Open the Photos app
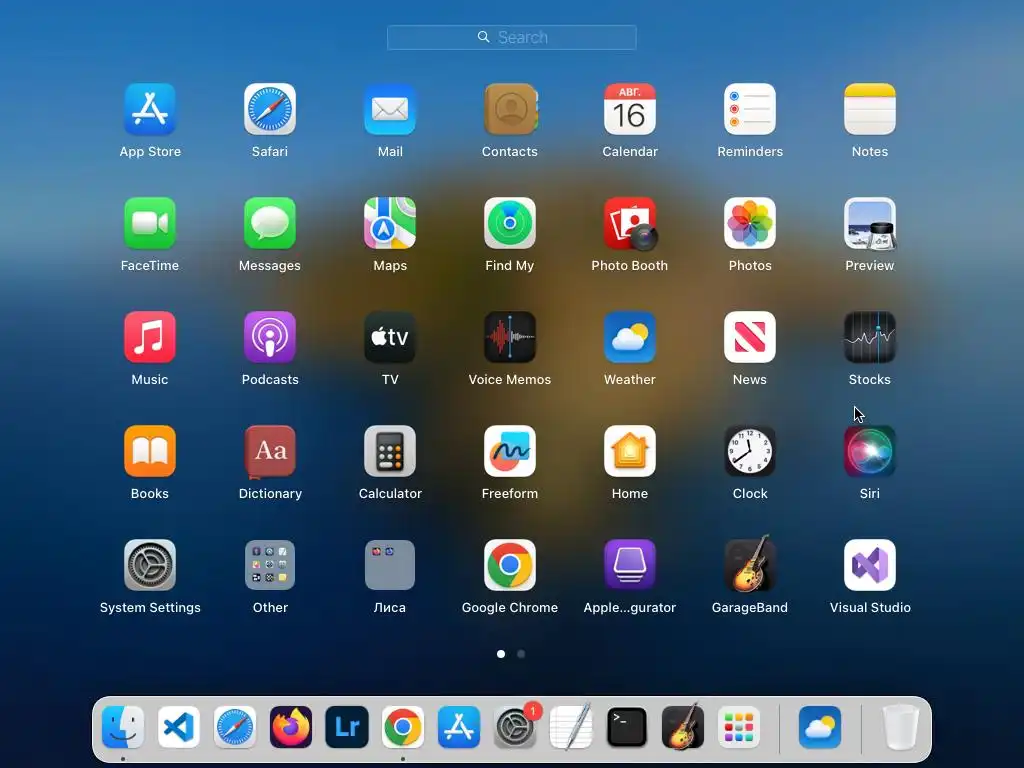Viewport: 1024px width, 768px height. [750, 223]
